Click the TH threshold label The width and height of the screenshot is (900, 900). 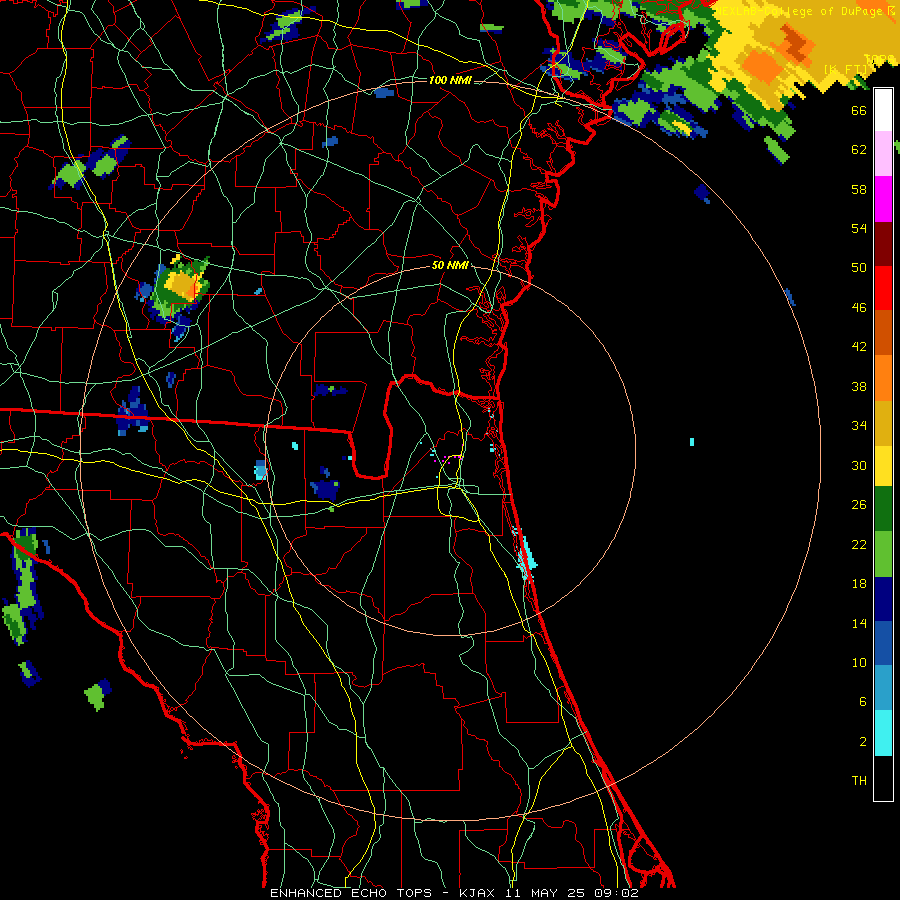coord(859,781)
